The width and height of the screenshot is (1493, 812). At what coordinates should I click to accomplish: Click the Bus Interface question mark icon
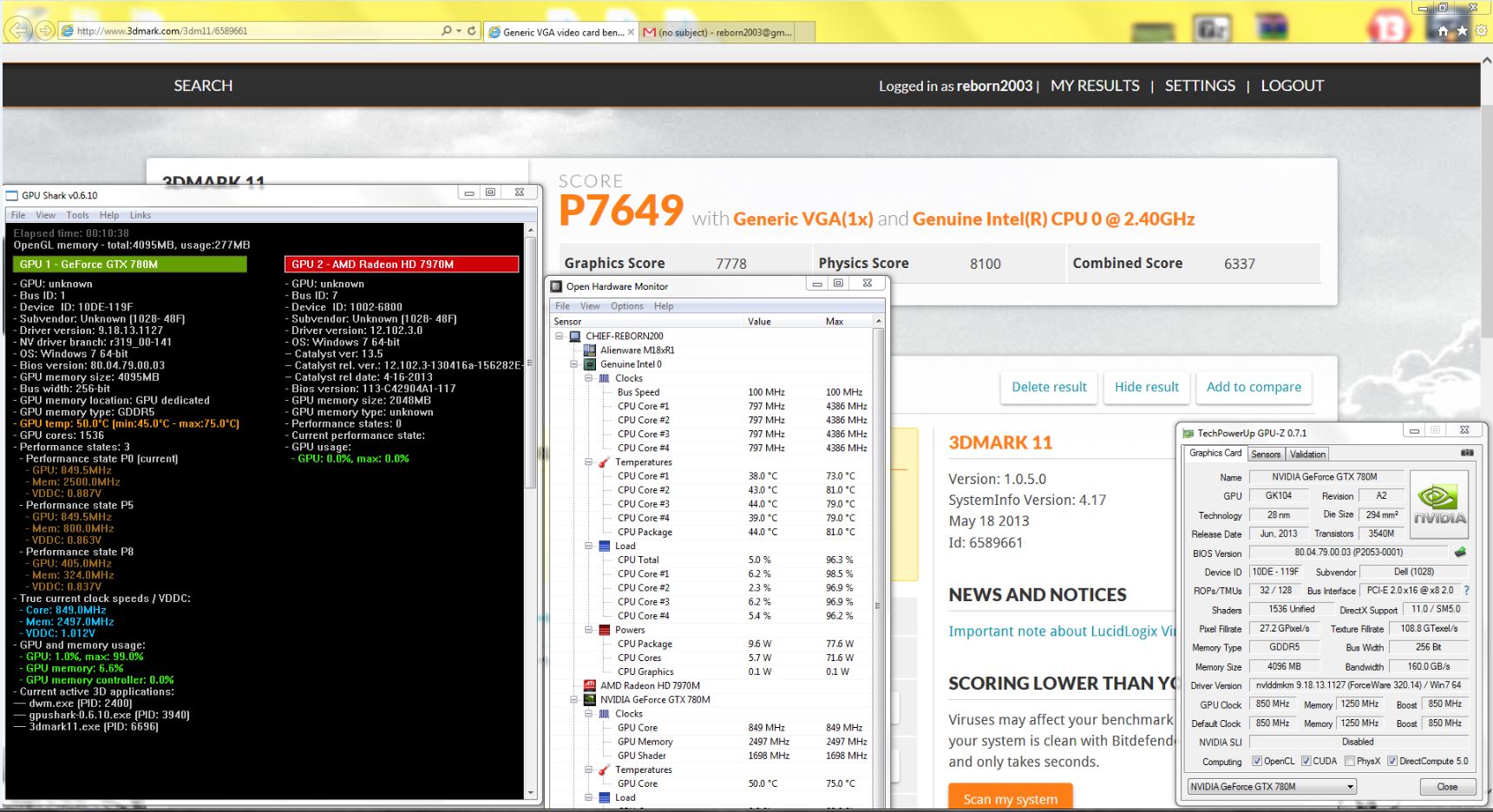coord(1466,590)
